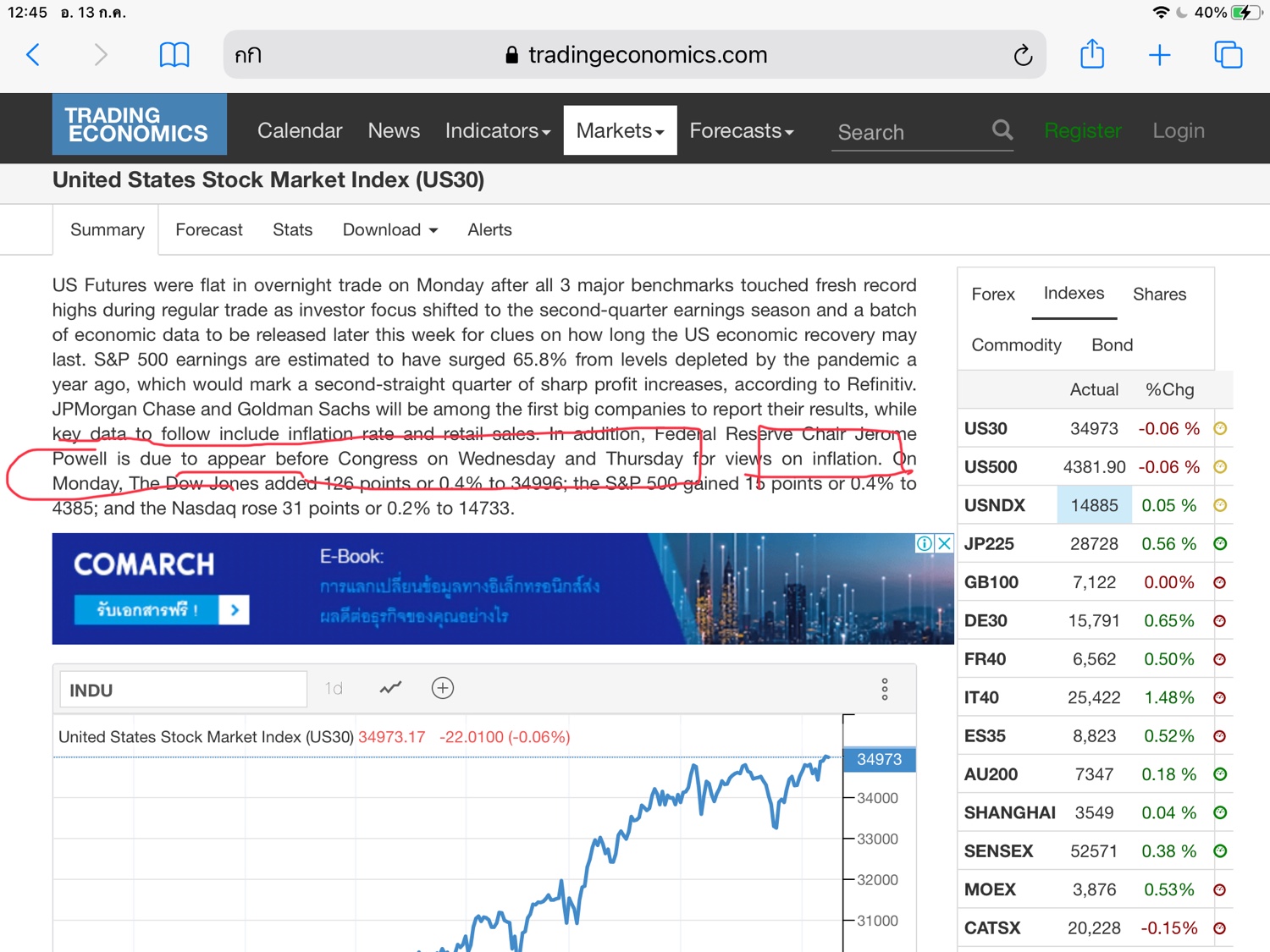
Task: Show all open tabs icon
Action: pyautogui.click(x=1229, y=55)
